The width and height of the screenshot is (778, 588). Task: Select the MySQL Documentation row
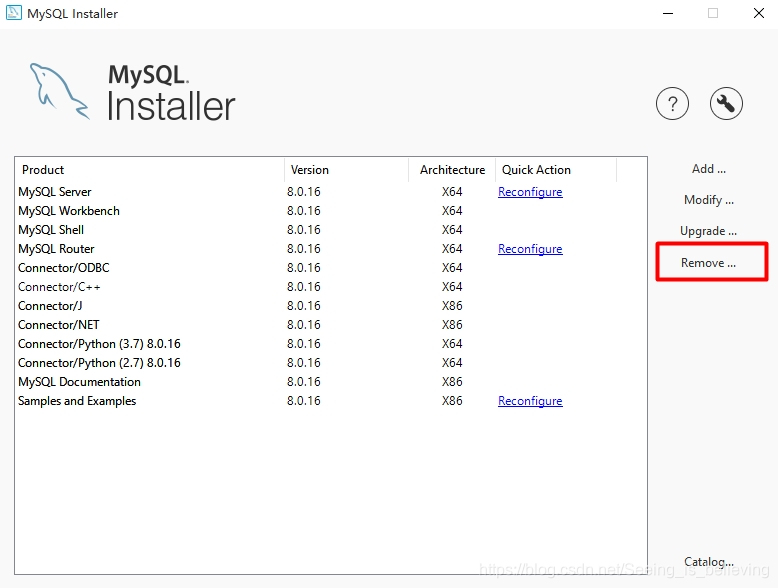tap(330, 382)
